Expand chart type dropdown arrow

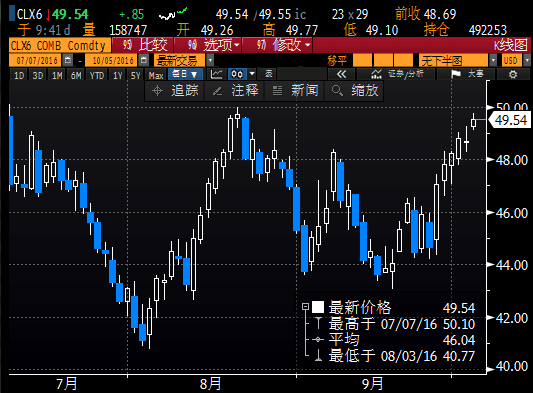point(252,73)
